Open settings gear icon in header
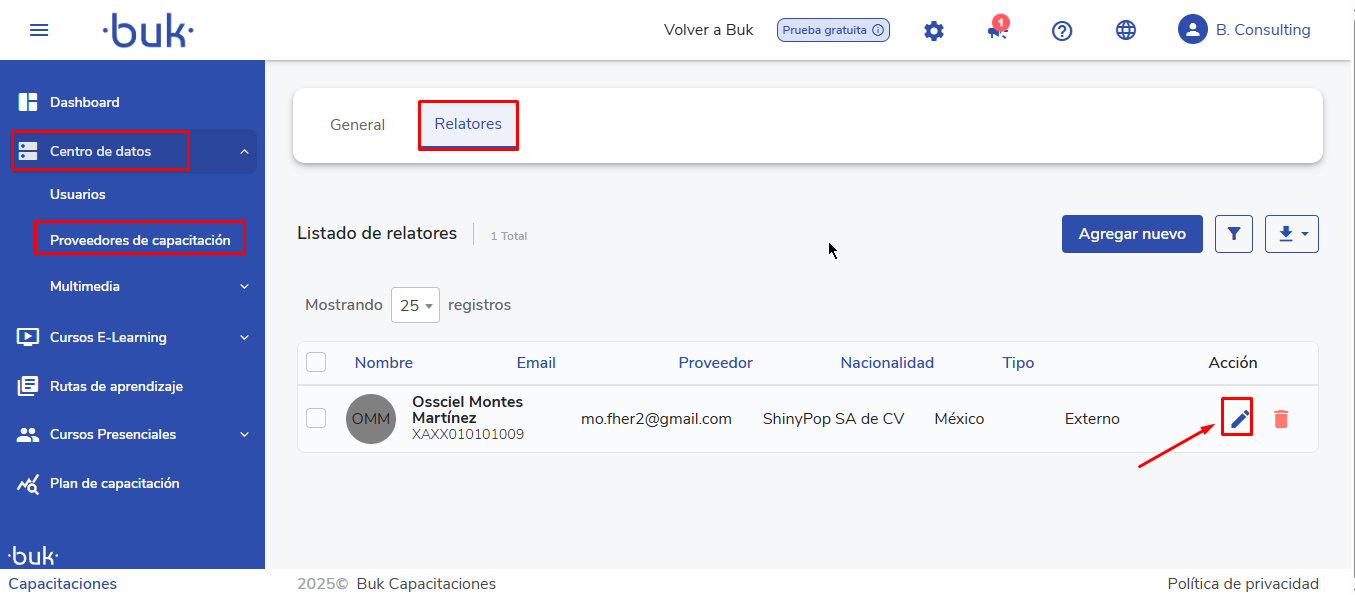Image resolution: width=1355 pixels, height=595 pixels. click(933, 31)
